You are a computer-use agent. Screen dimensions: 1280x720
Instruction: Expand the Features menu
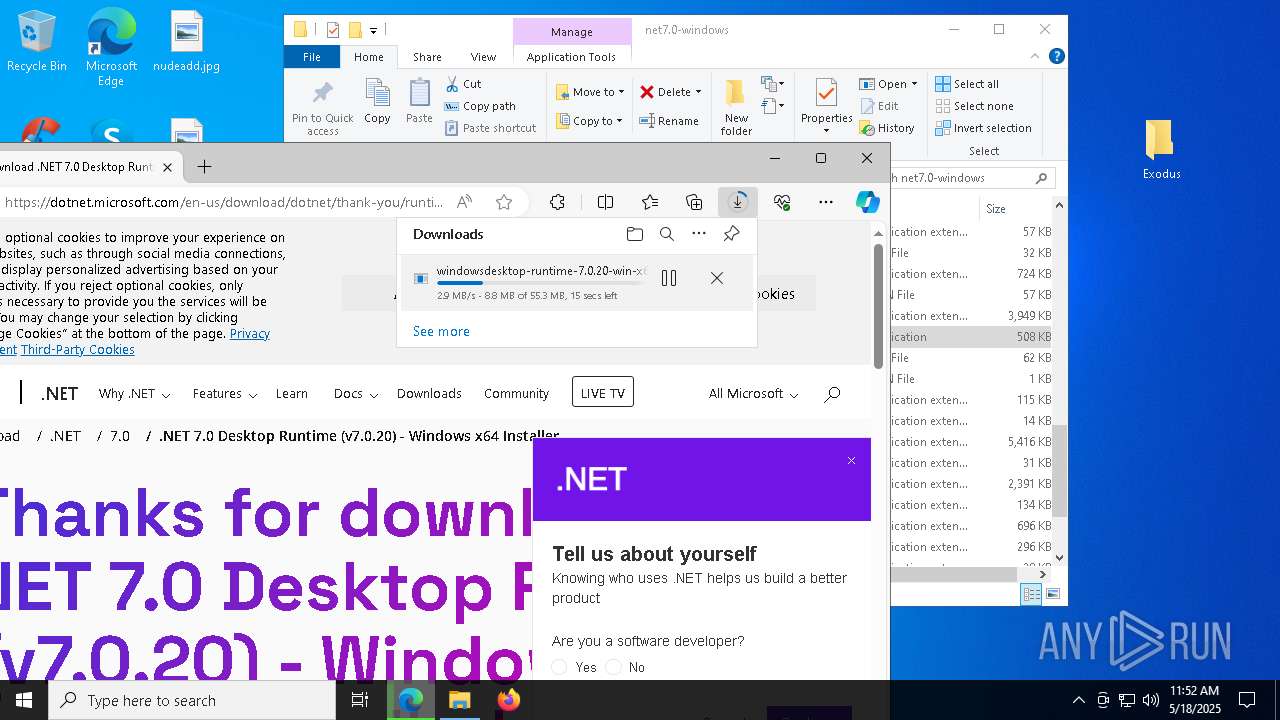224,394
